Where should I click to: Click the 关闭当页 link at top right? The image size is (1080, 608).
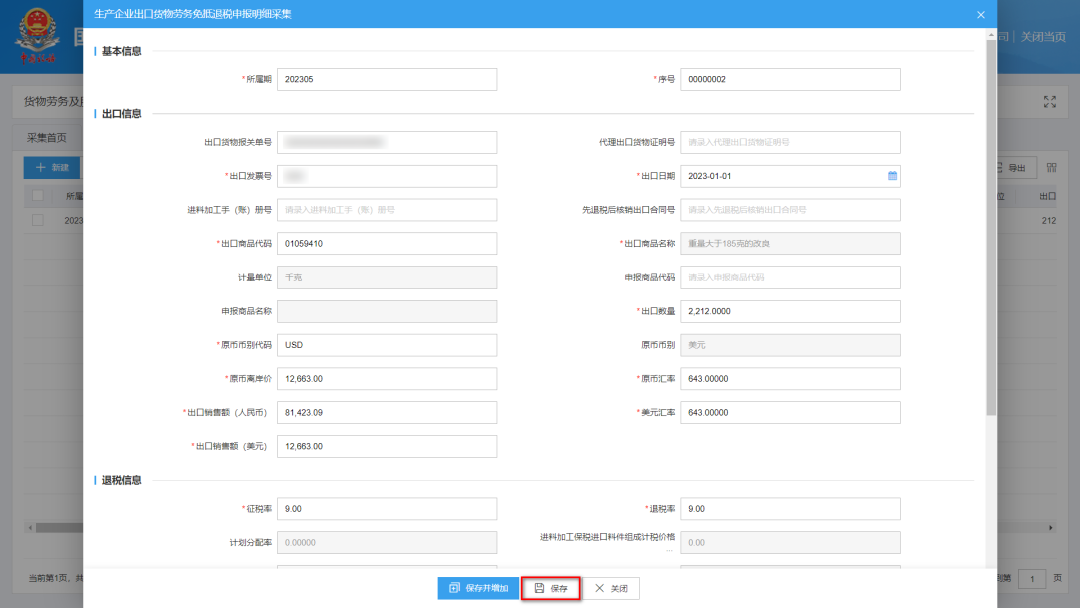pos(1045,36)
